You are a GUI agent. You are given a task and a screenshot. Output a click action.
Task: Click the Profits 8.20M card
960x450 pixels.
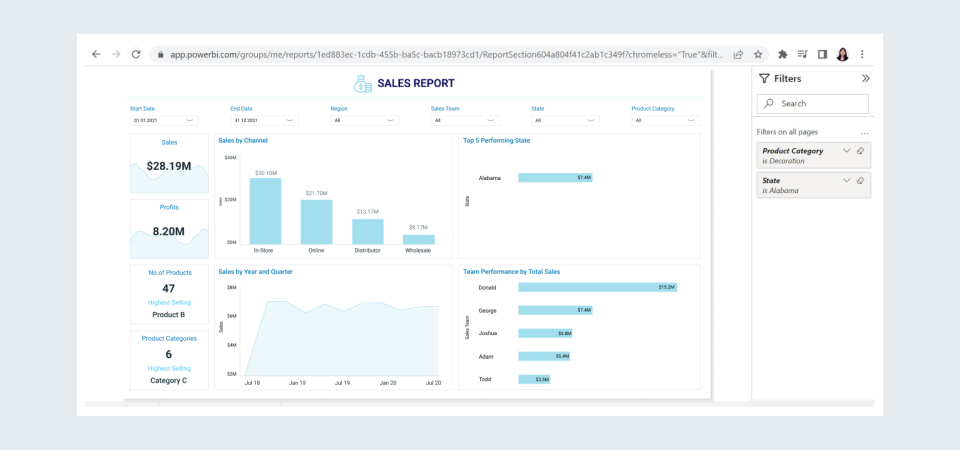pyautogui.click(x=169, y=229)
